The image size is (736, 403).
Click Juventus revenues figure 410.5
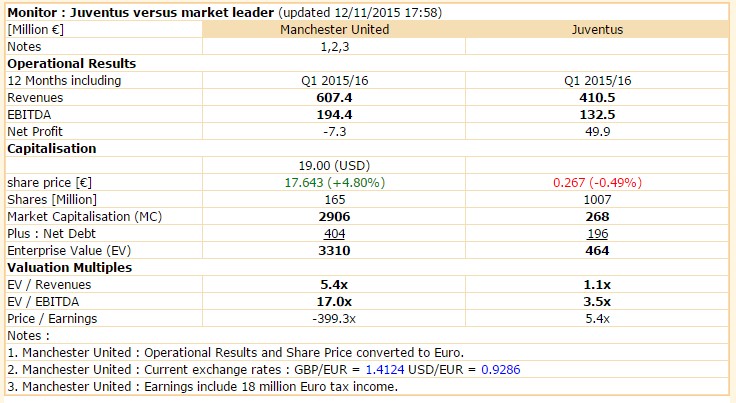coord(598,97)
